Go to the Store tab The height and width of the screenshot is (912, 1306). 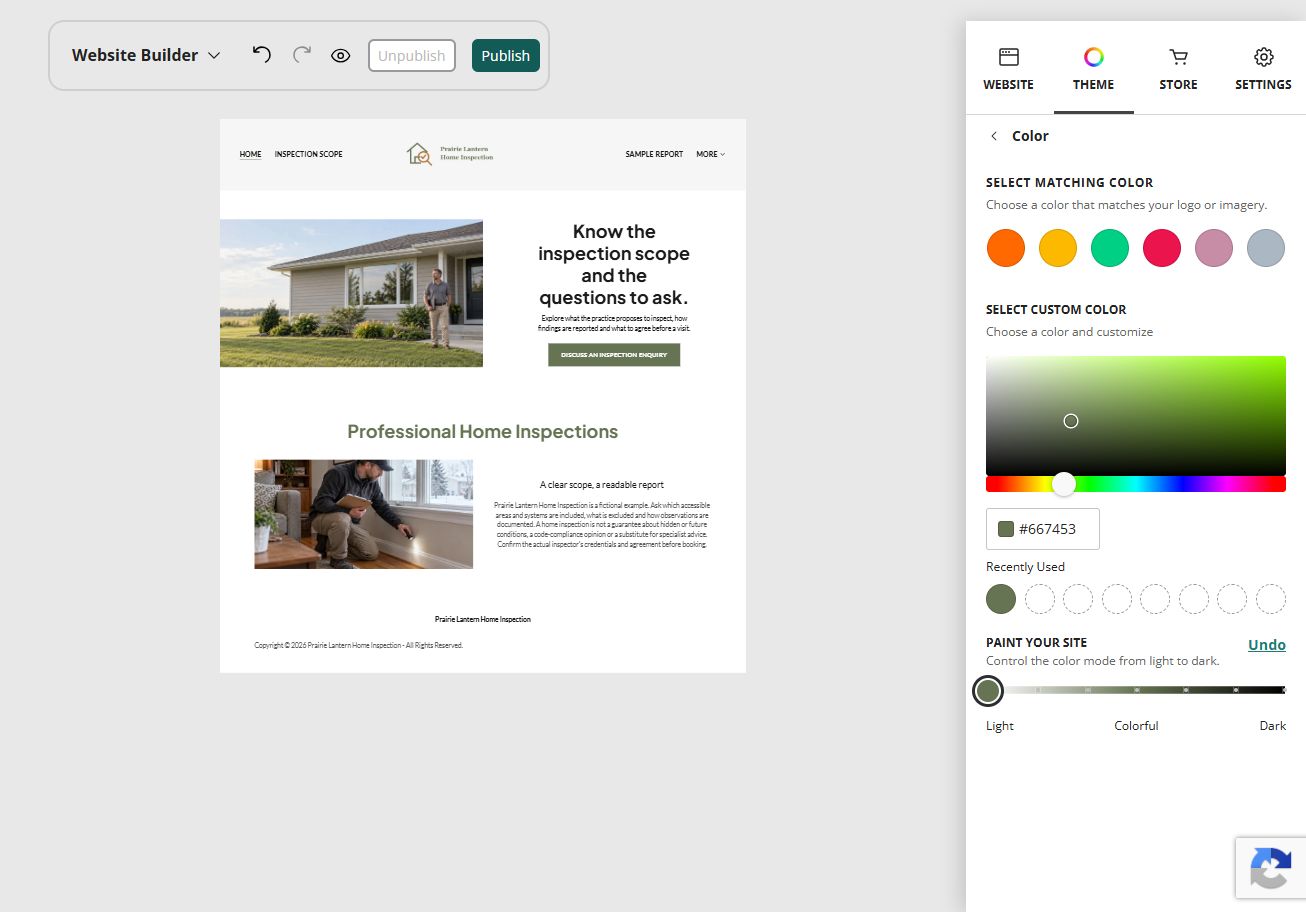pyautogui.click(x=1178, y=69)
